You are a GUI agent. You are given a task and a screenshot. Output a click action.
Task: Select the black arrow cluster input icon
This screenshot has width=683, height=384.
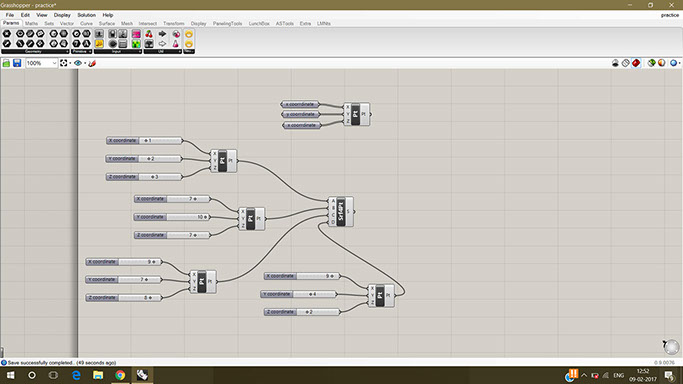pyautogui.click(x=162, y=34)
